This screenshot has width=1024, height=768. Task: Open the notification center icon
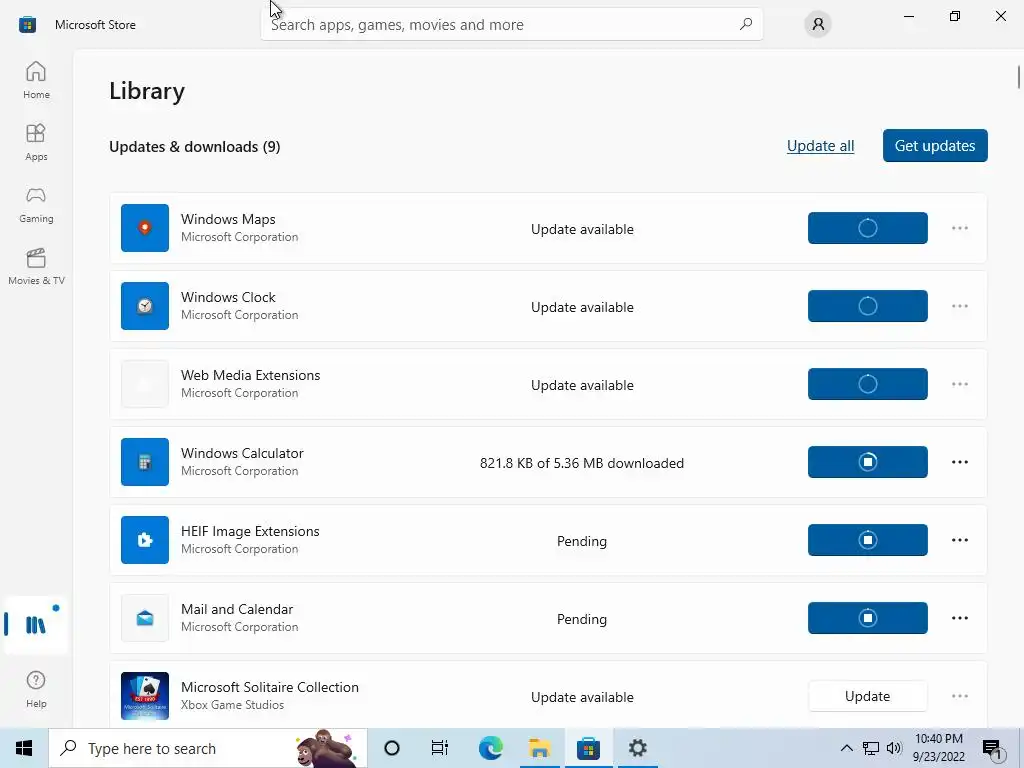click(993, 748)
